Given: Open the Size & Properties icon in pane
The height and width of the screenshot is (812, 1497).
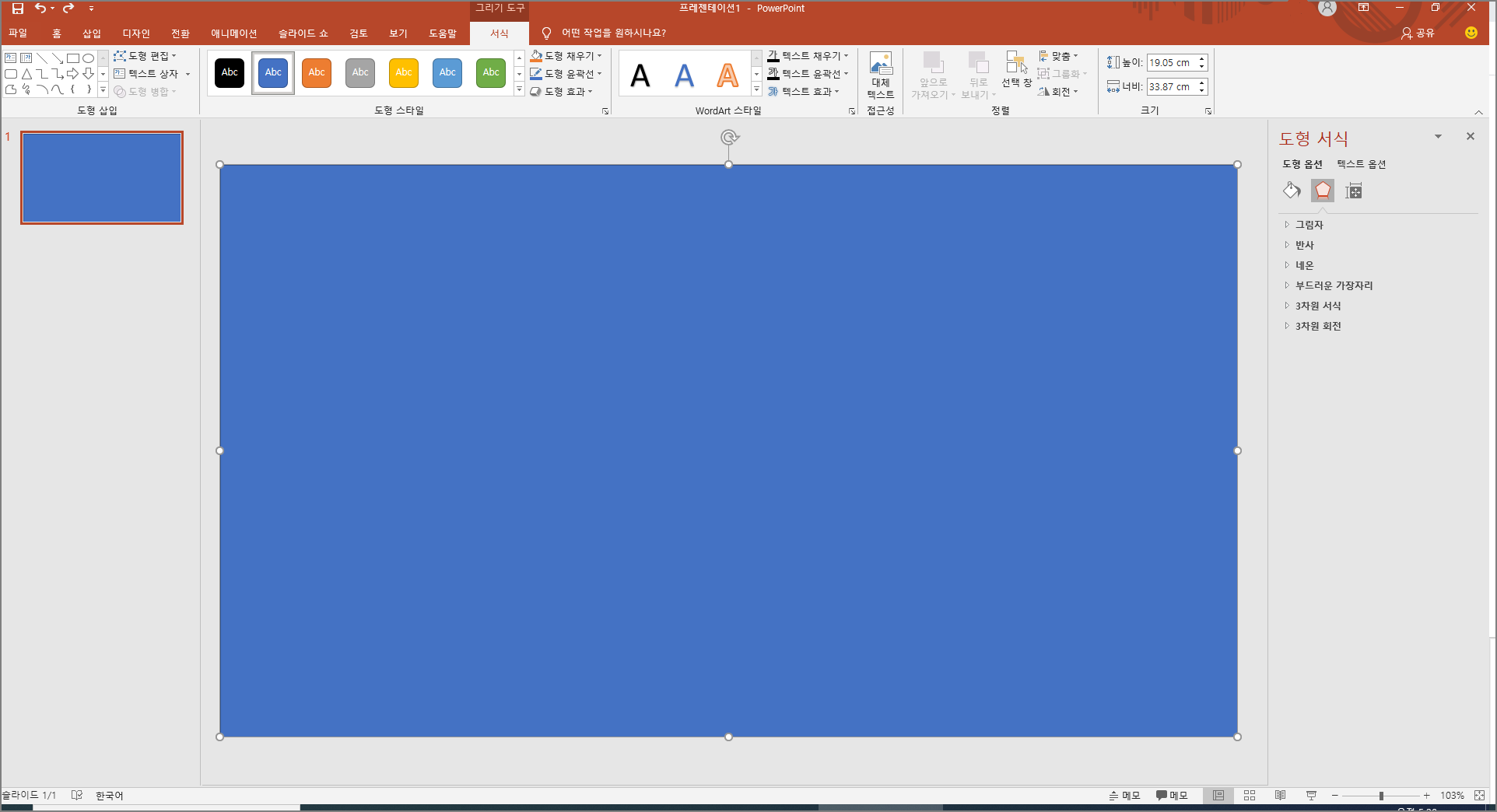Looking at the screenshot, I should [1354, 191].
